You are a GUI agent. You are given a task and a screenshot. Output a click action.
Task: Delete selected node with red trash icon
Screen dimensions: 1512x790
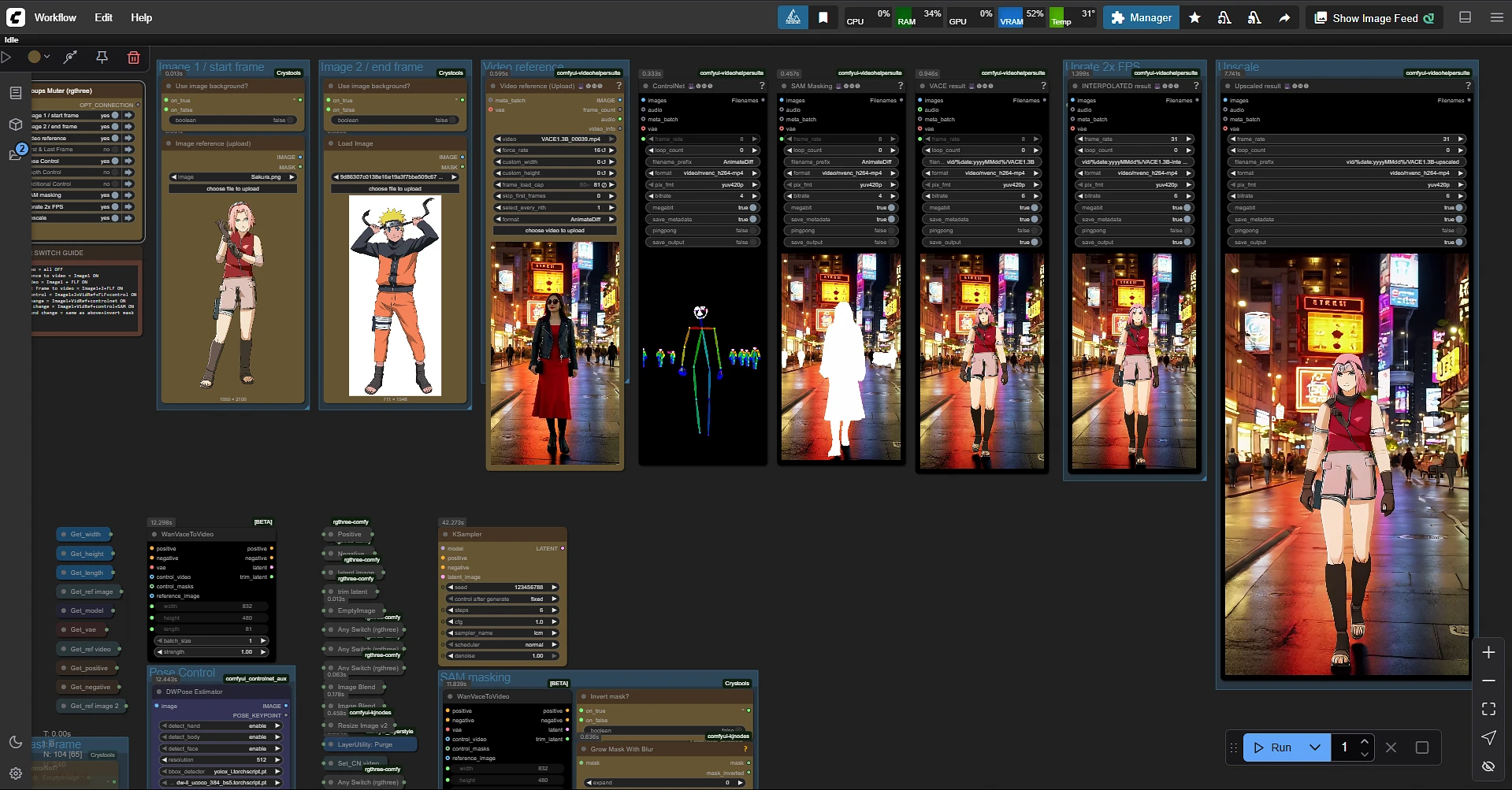click(133, 57)
